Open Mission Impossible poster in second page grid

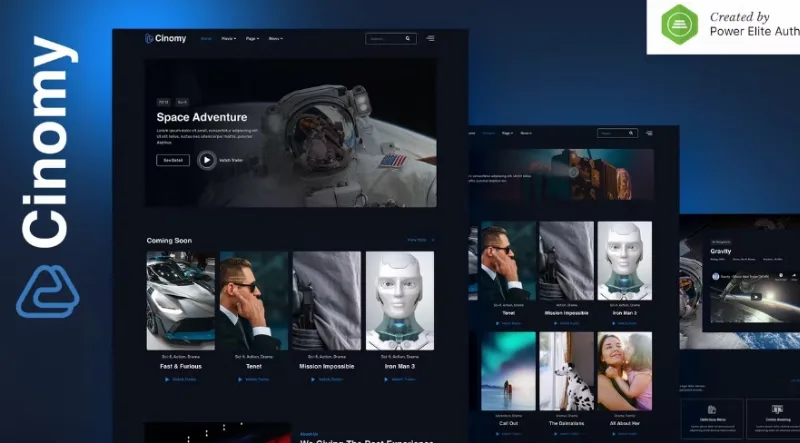pyautogui.click(x=566, y=261)
